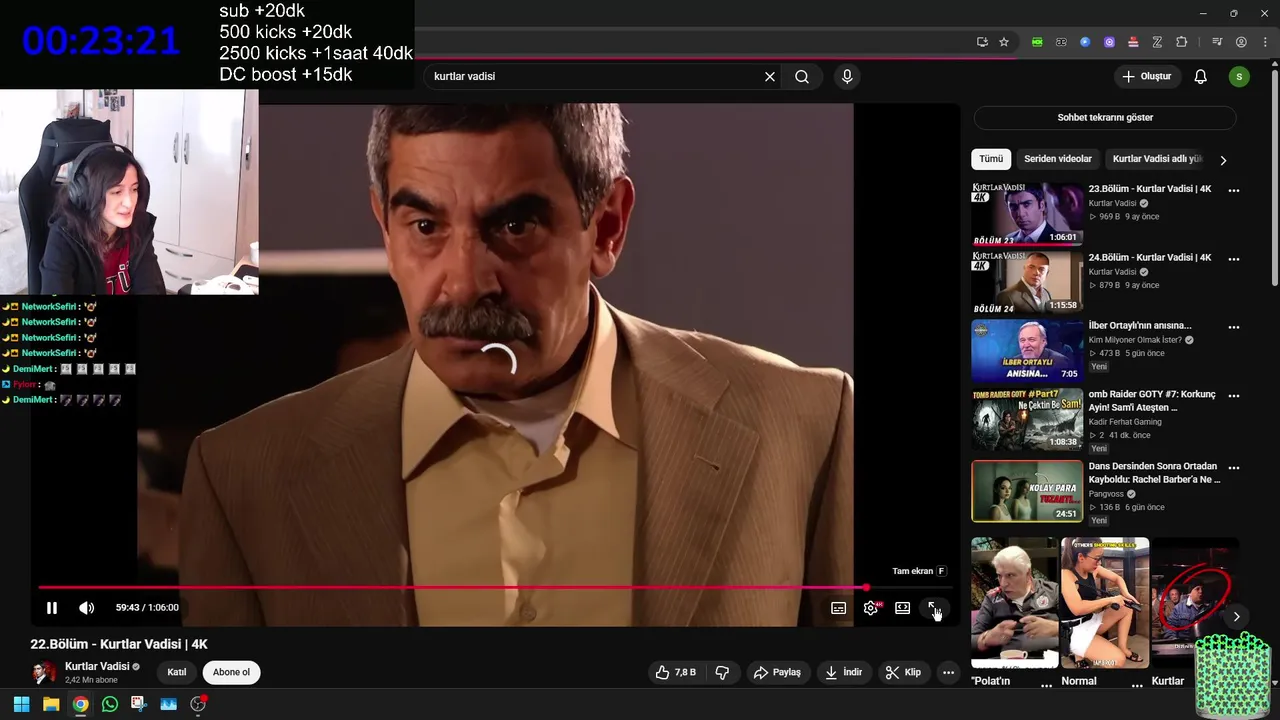Open WhatsApp from the taskbar
This screenshot has height=720, width=1280.
coord(110,704)
